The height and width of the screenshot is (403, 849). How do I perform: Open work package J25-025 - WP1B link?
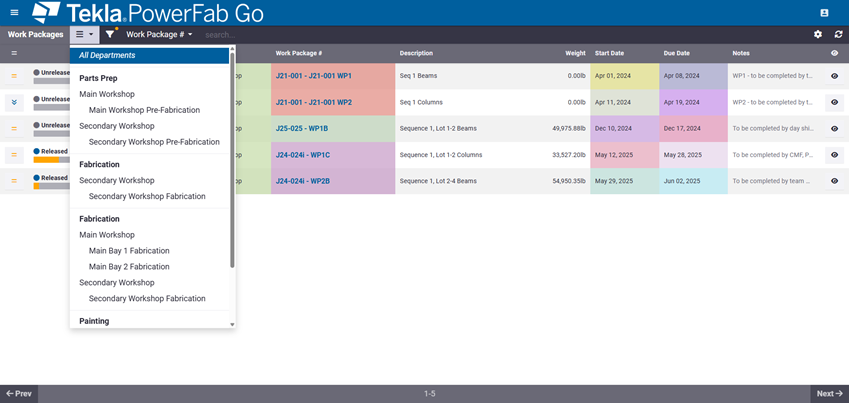tap(302, 128)
